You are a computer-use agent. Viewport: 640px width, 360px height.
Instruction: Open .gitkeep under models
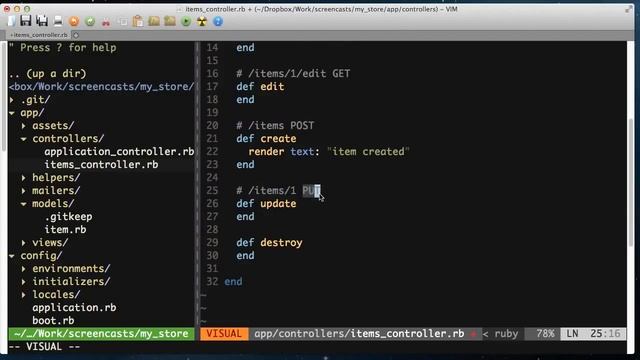click(x=68, y=217)
